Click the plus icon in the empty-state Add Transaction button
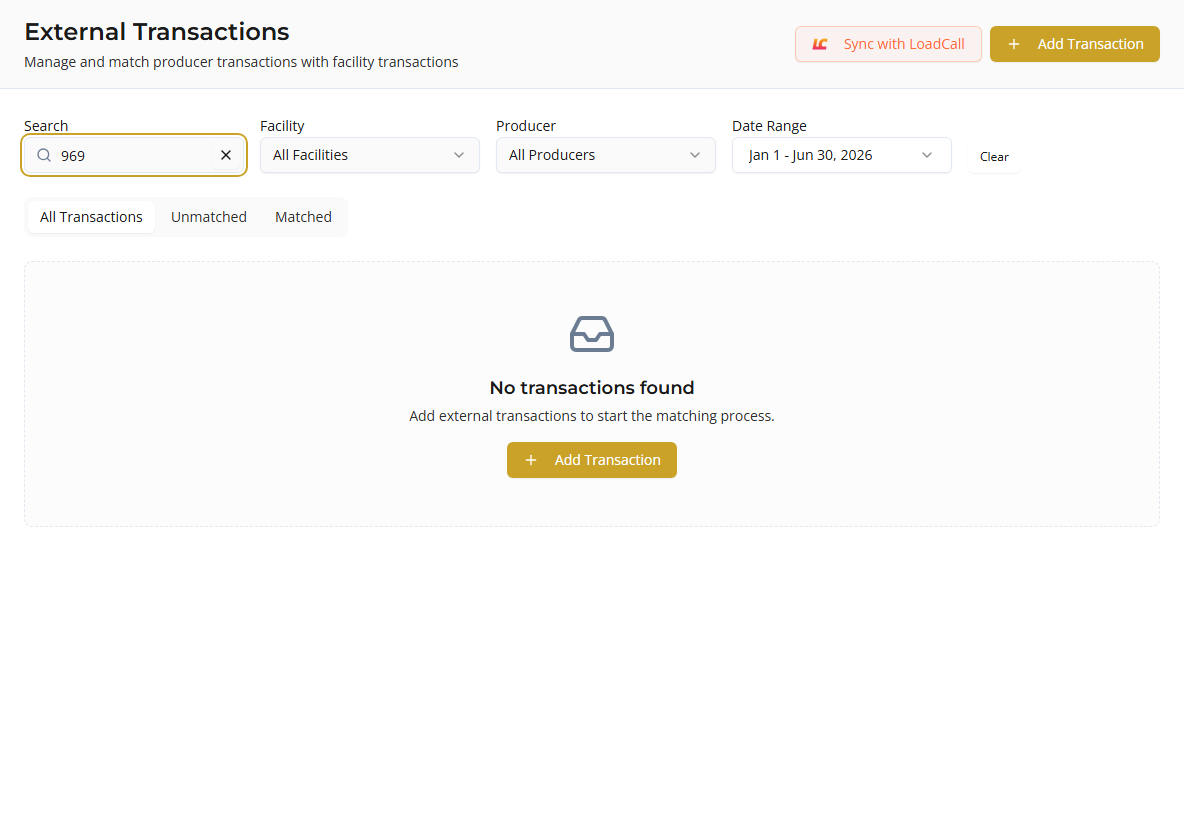The width and height of the screenshot is (1184, 836). (531, 460)
